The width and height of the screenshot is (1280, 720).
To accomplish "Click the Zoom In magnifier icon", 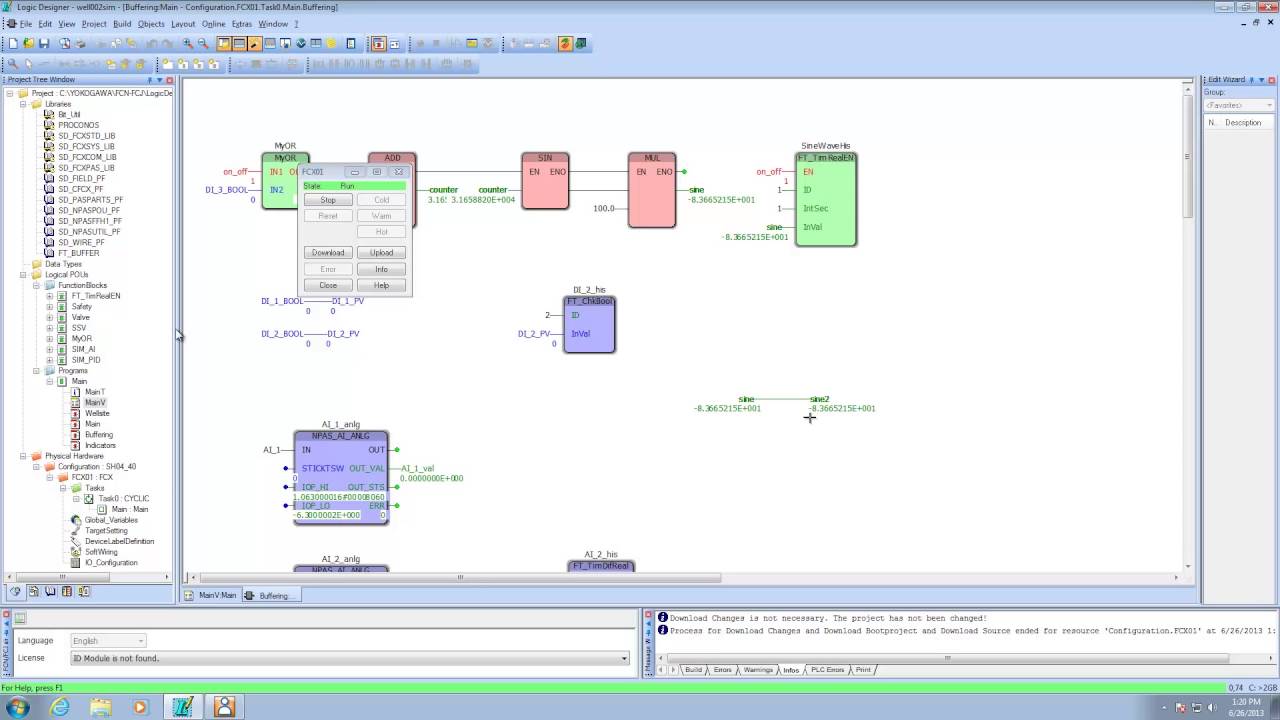I will 188,44.
